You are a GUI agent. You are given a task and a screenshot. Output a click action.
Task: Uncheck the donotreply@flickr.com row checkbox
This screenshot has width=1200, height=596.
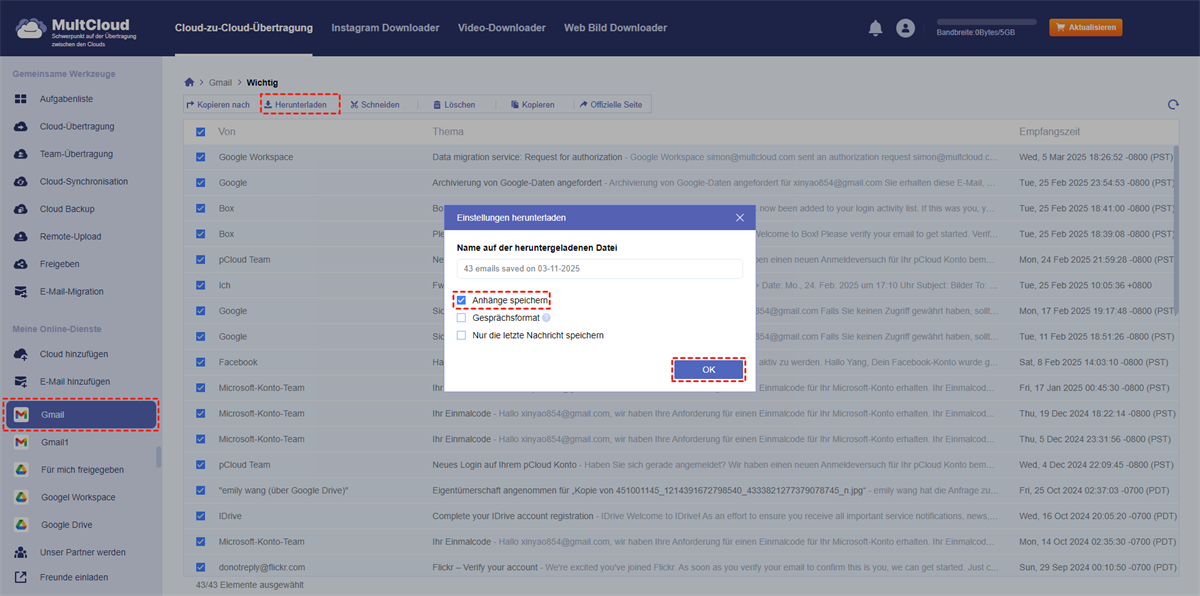click(201, 567)
